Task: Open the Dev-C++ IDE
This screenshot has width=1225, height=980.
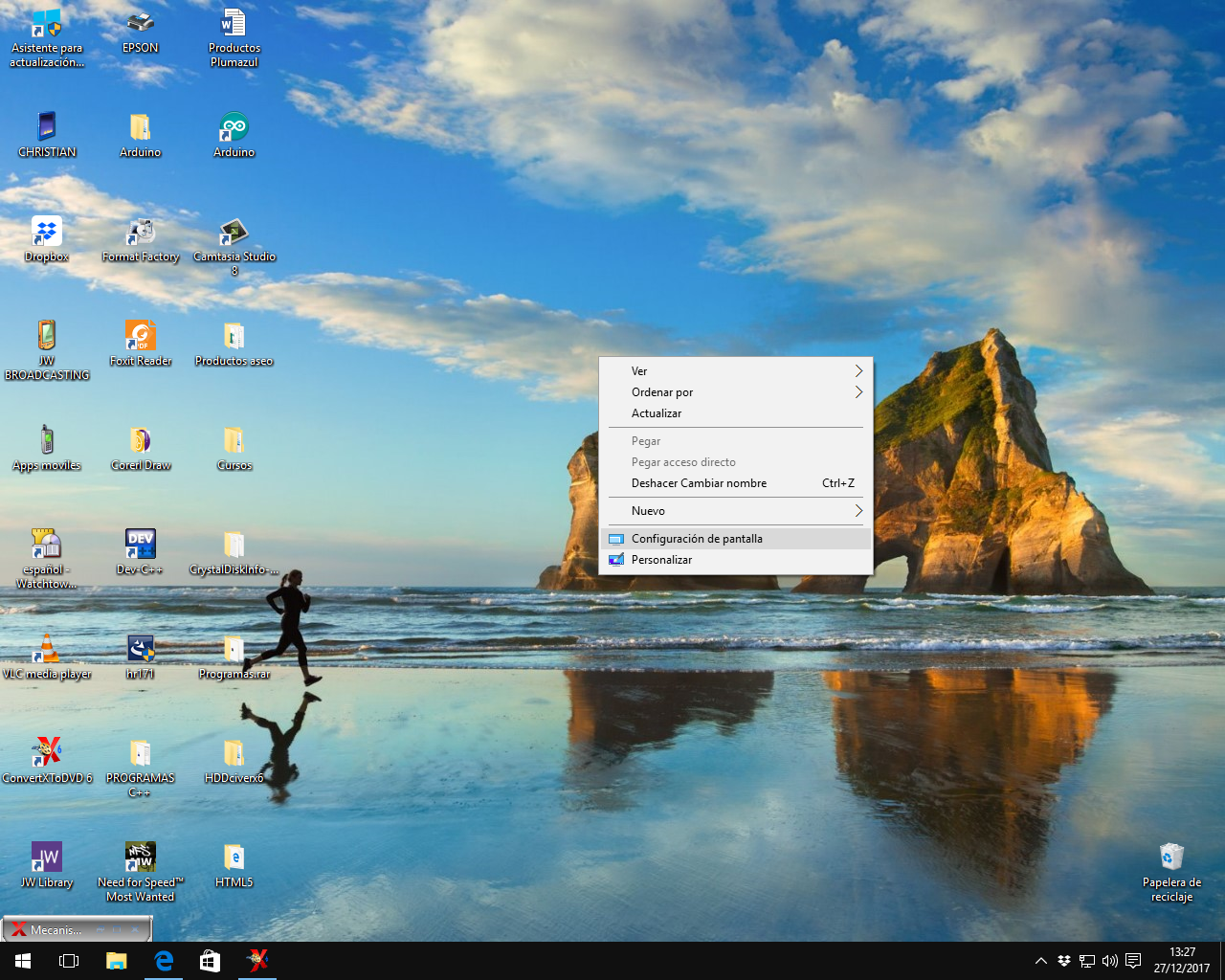Action: 140,544
